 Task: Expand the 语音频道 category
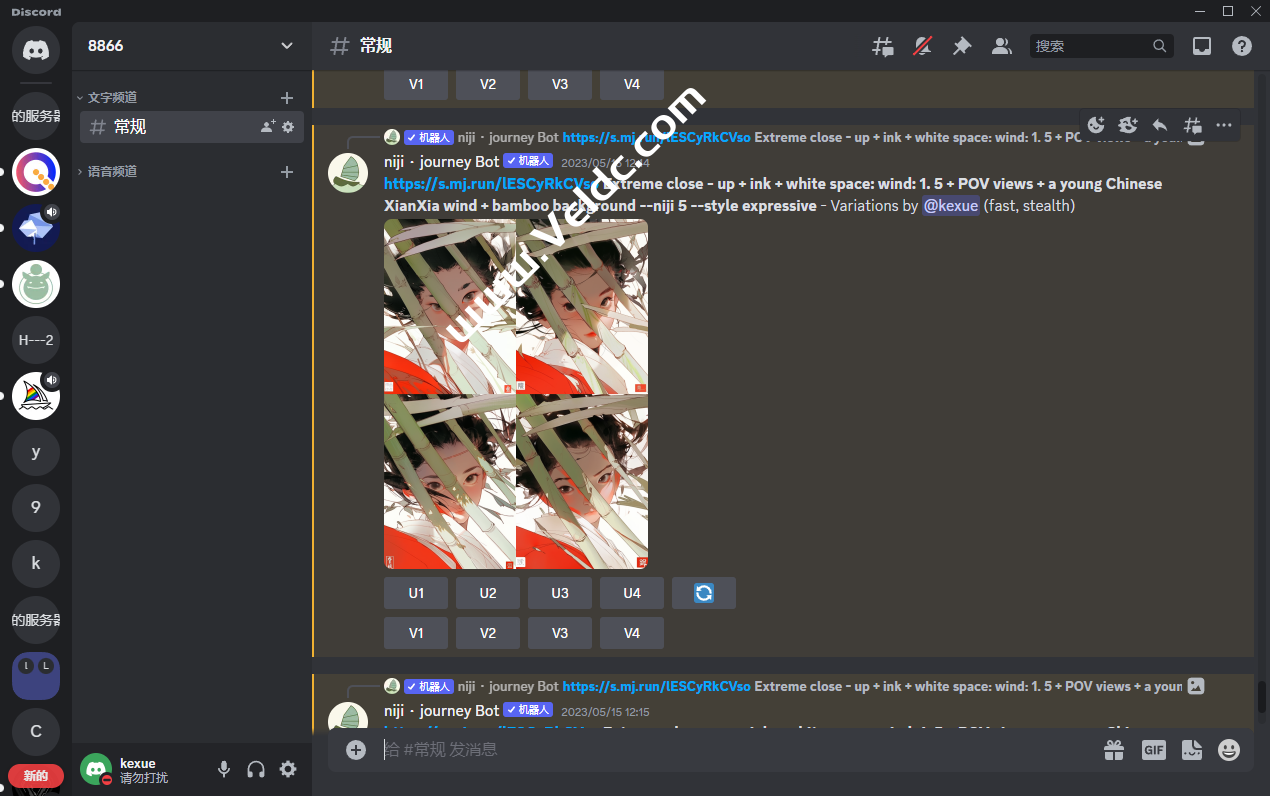point(112,172)
